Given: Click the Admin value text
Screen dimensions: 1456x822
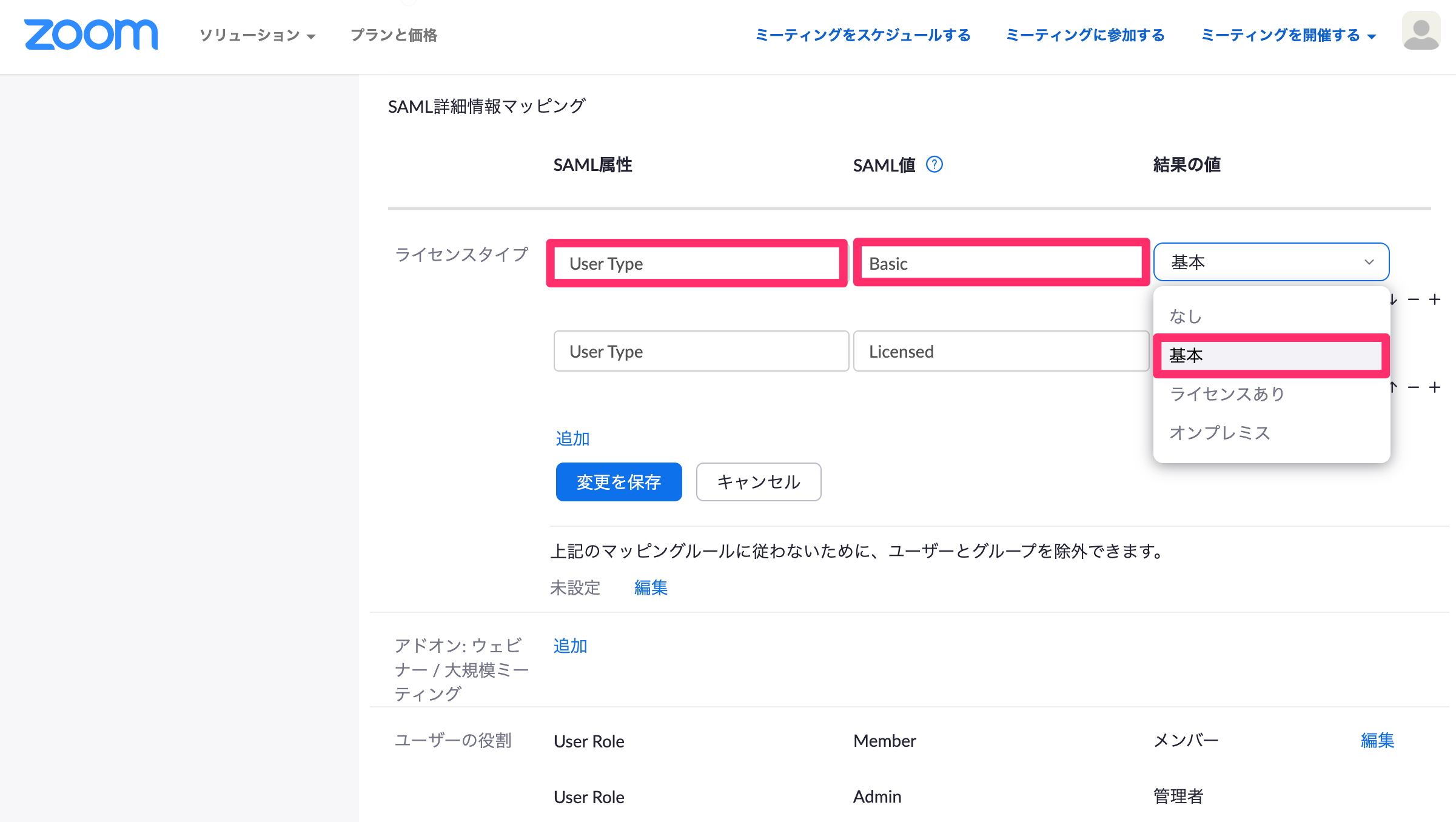Looking at the screenshot, I should (x=877, y=797).
